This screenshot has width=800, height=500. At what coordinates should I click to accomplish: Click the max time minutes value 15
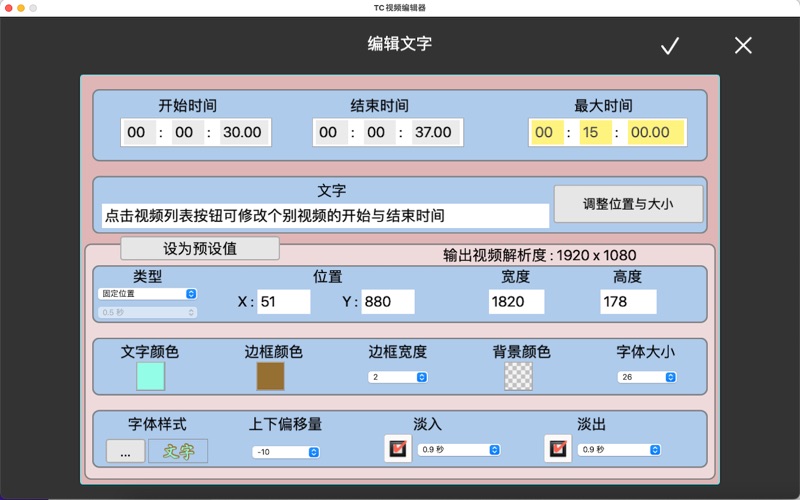595,132
